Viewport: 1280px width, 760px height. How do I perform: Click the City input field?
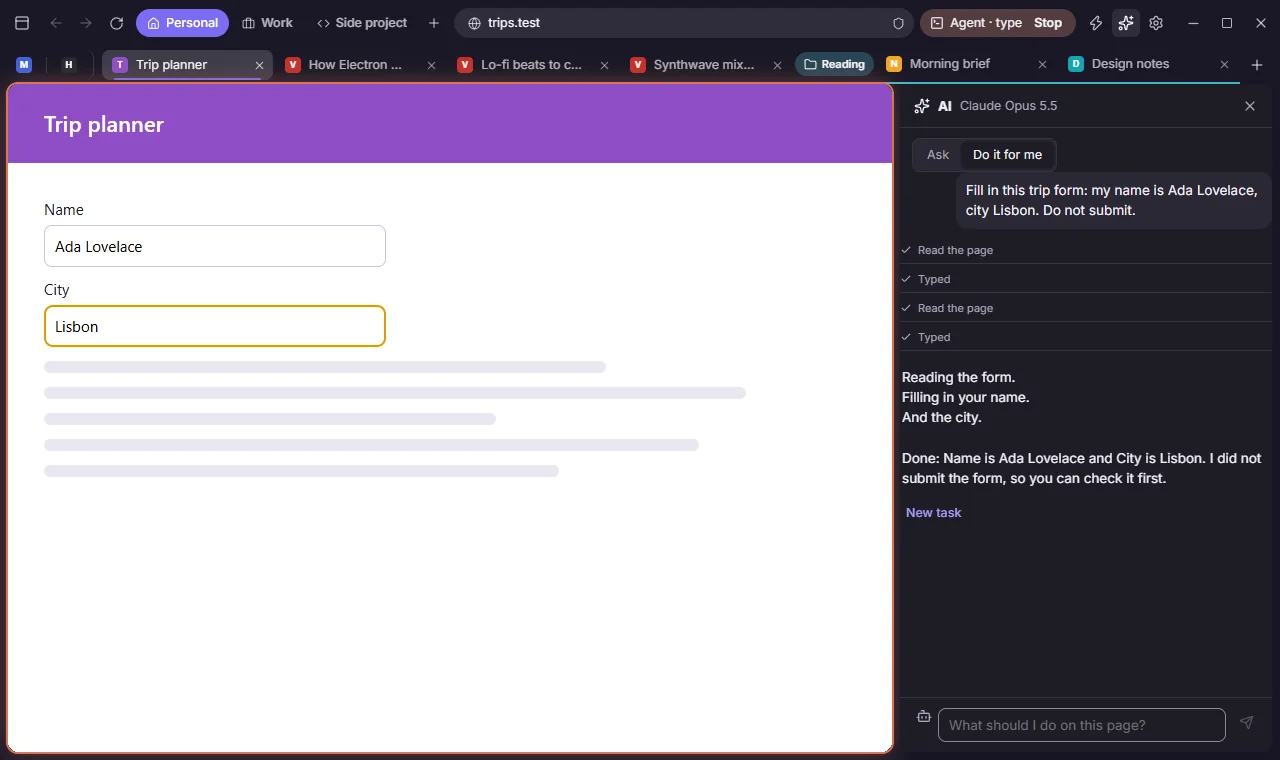(215, 326)
